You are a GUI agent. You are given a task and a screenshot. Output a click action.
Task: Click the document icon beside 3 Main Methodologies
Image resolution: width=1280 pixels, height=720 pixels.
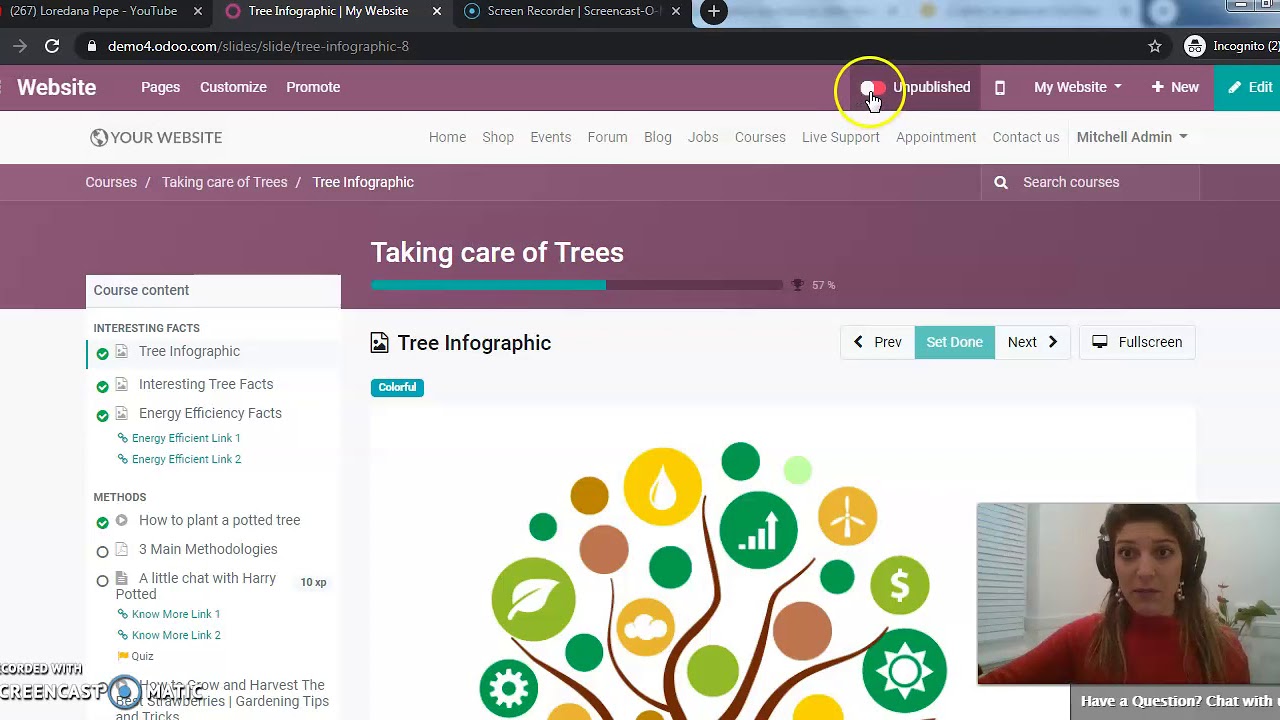click(x=121, y=549)
